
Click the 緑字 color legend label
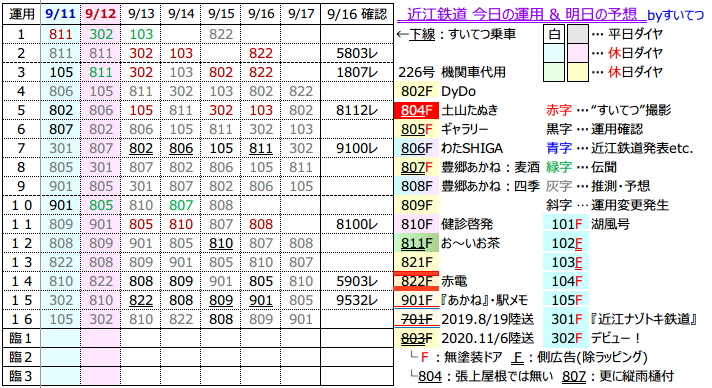tap(559, 167)
